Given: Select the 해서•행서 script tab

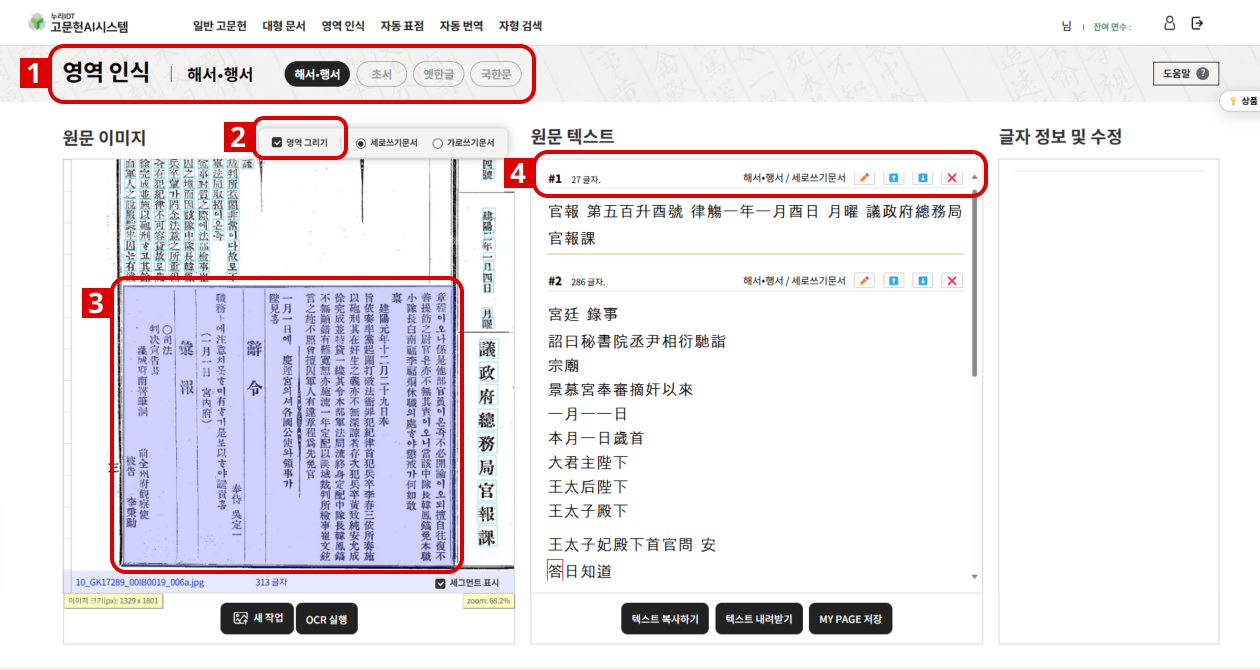Looking at the screenshot, I should (x=317, y=74).
